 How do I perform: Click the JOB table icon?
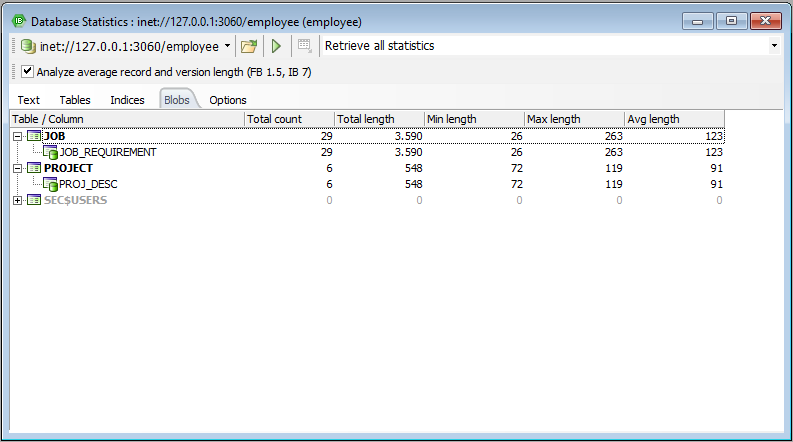(34, 136)
